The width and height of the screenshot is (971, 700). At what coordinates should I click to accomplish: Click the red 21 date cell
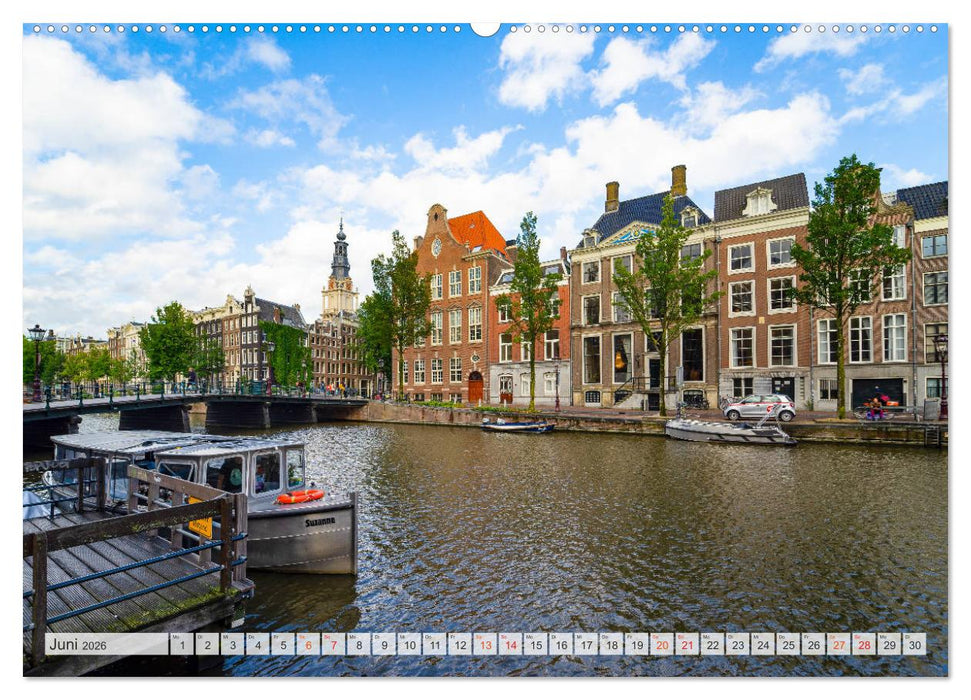686,648
